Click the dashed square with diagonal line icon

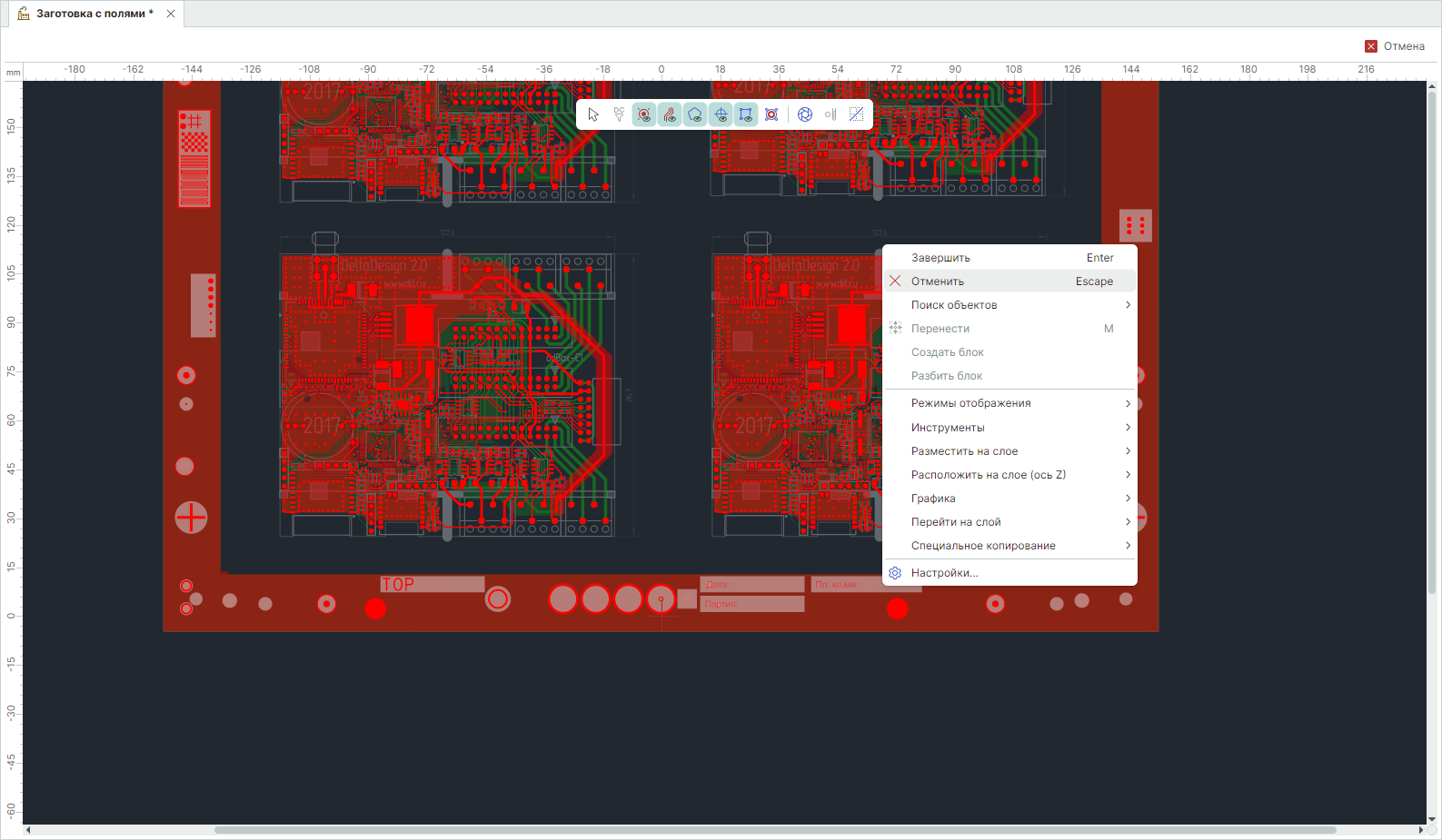point(856,114)
